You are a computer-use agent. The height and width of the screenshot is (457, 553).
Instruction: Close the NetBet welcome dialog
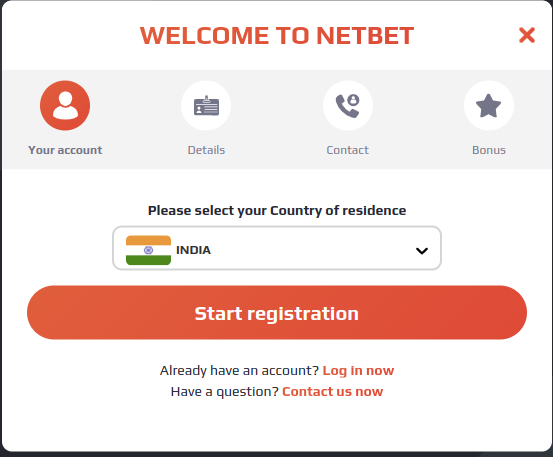(x=527, y=35)
